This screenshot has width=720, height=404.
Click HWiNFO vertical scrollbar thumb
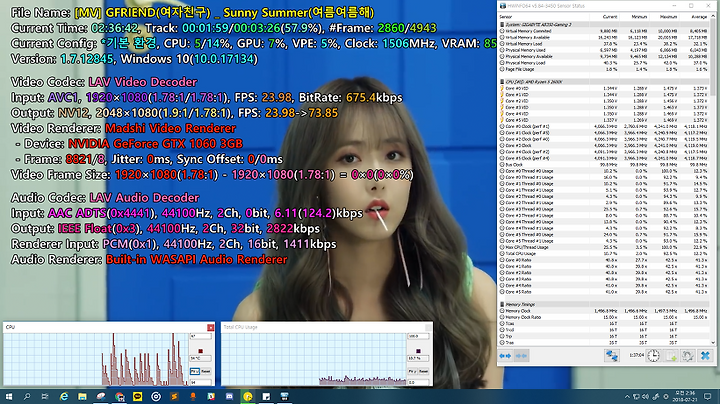point(713,57)
